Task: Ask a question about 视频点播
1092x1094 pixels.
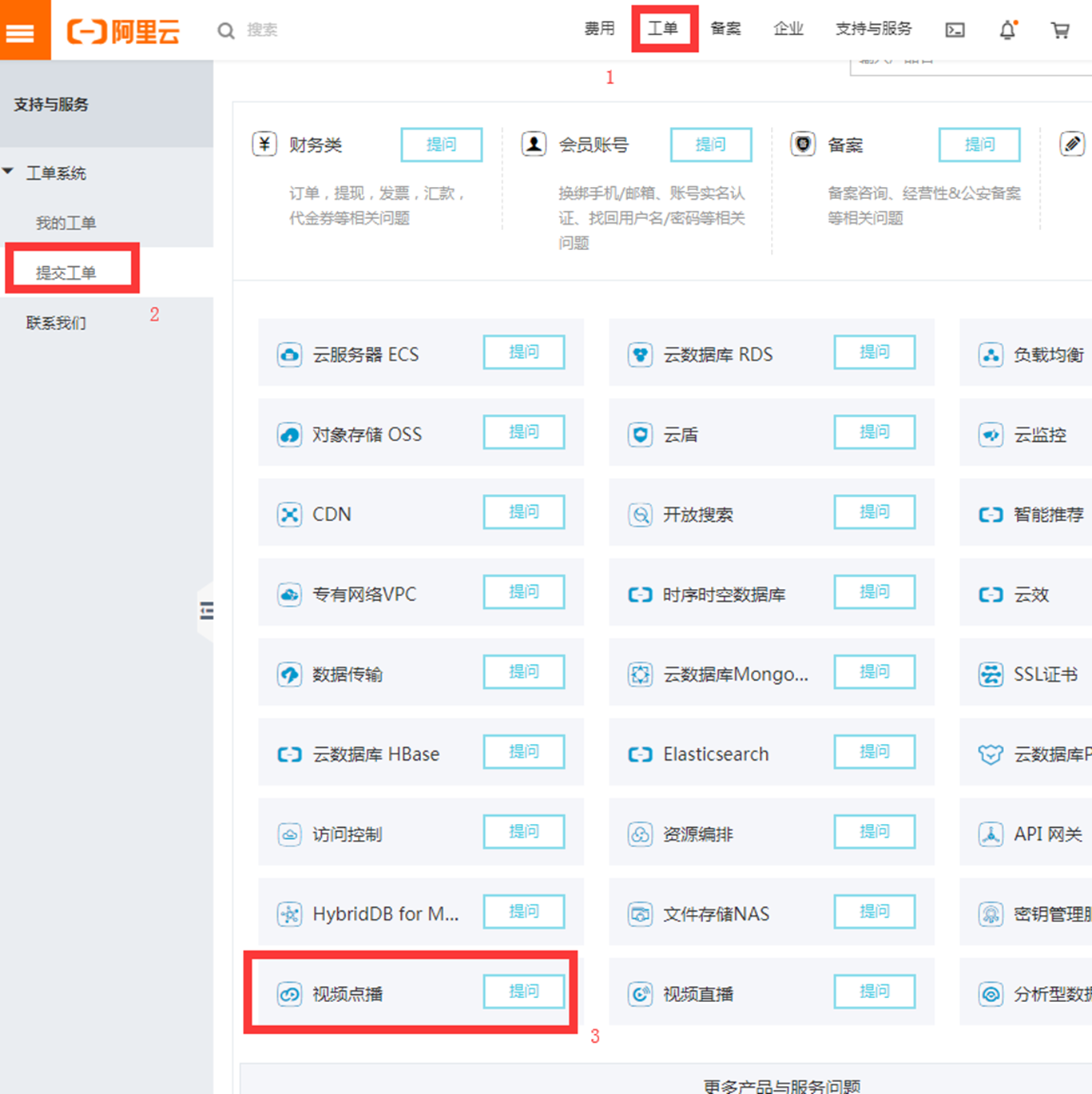Action: point(524,992)
